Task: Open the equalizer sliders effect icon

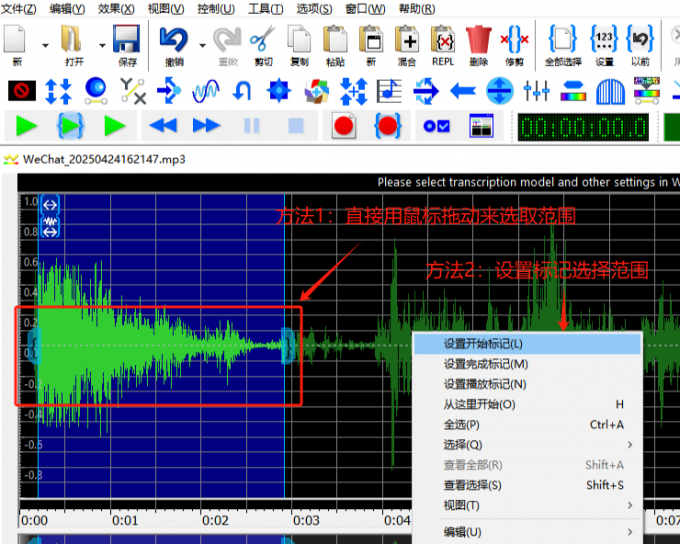Action: click(x=537, y=92)
